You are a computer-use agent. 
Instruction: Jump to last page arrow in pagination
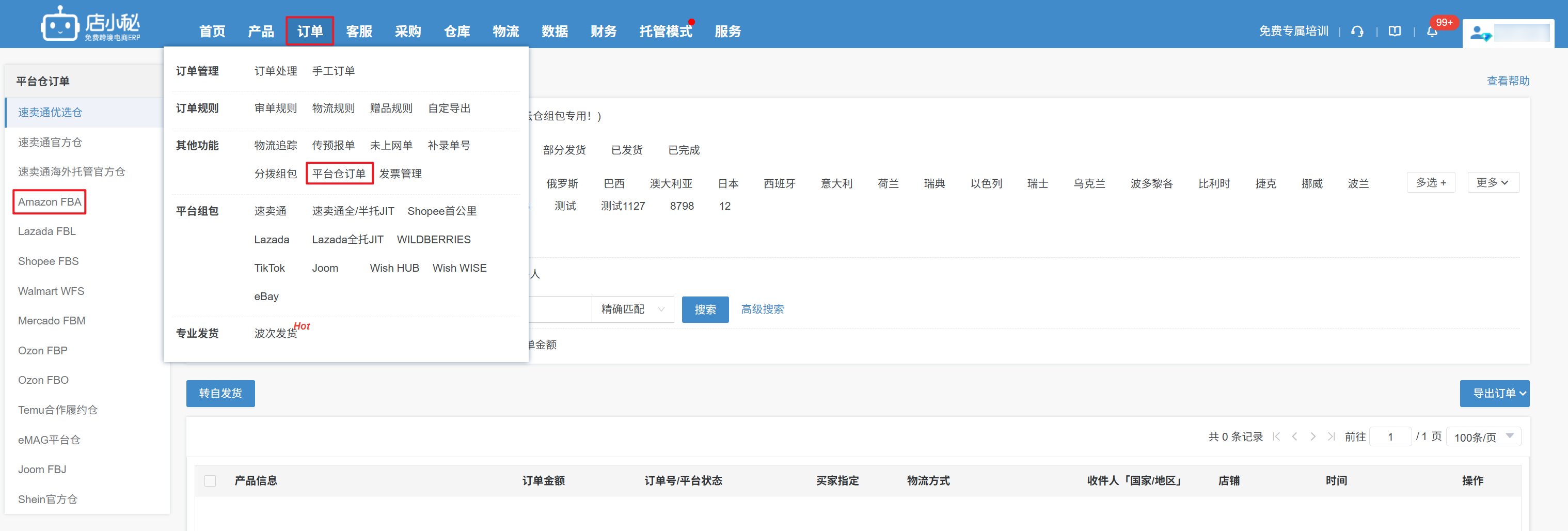point(1331,436)
